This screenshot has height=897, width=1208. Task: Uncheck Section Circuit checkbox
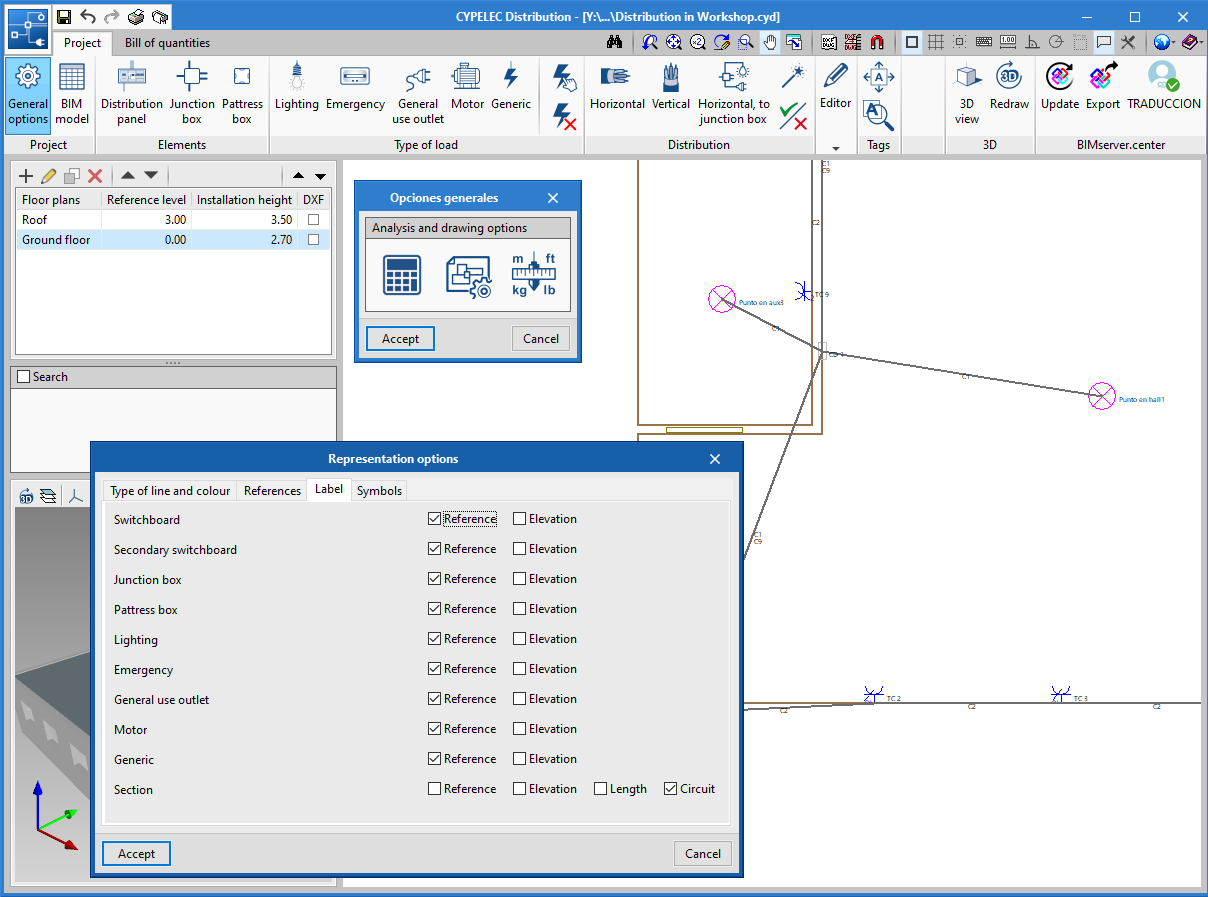coord(670,789)
